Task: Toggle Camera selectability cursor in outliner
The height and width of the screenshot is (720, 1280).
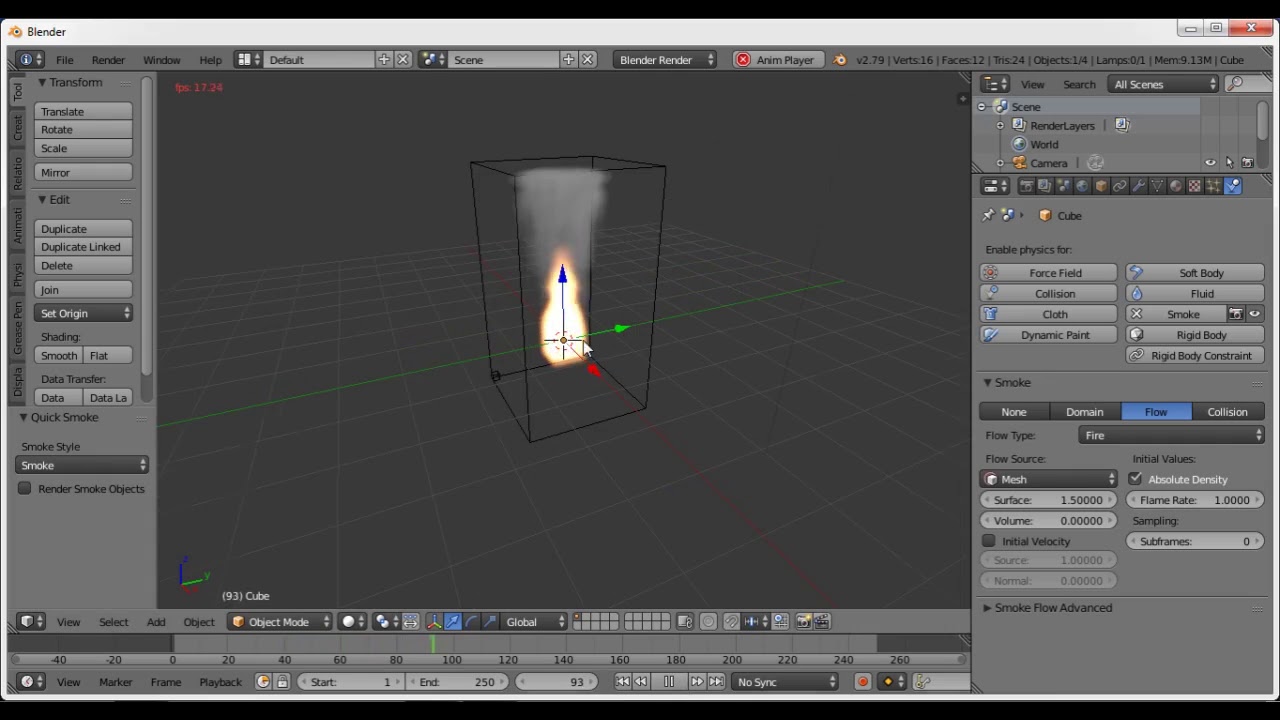Action: 1229,163
